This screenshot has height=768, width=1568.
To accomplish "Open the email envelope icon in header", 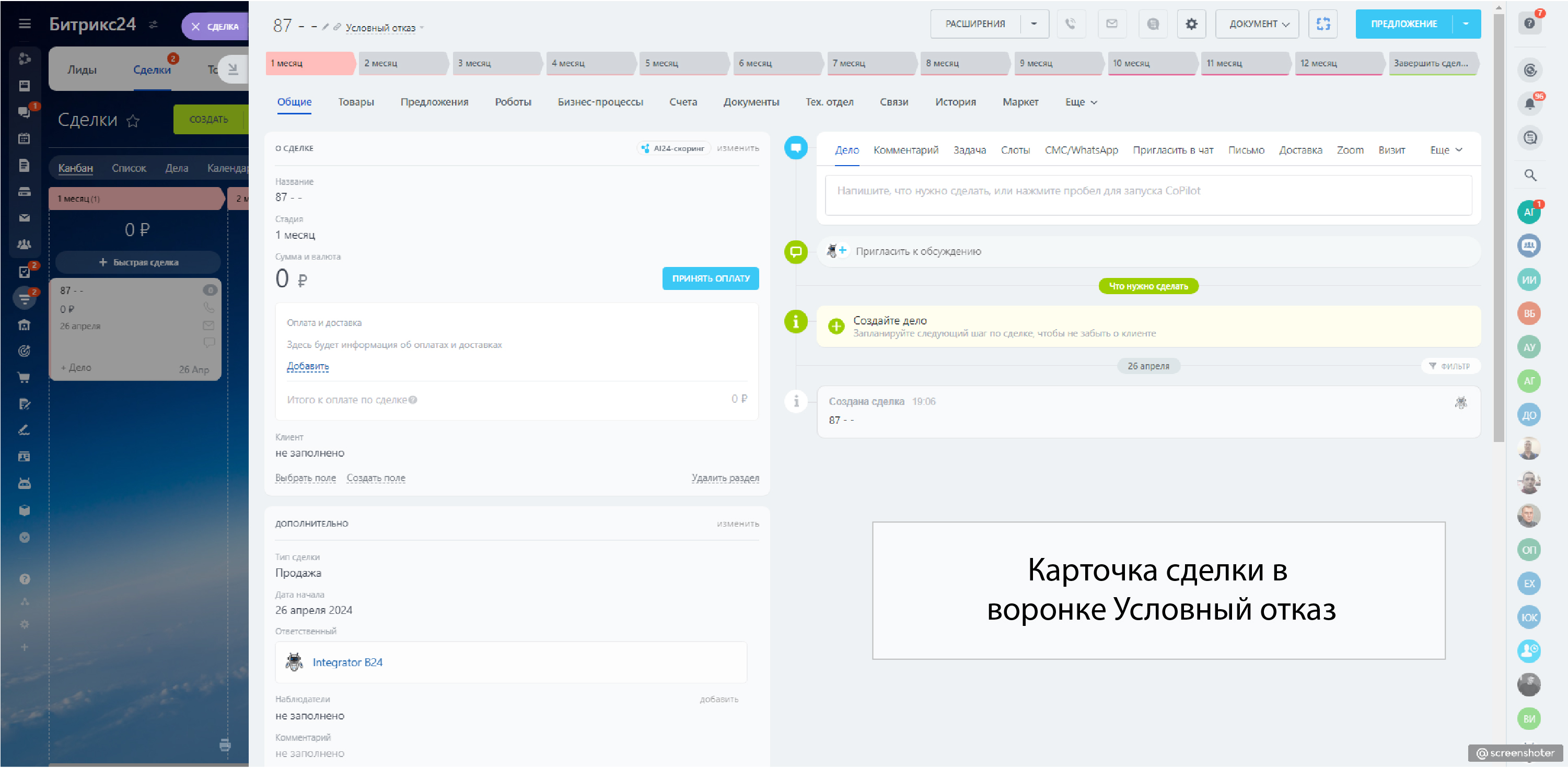I will coord(1111,25).
